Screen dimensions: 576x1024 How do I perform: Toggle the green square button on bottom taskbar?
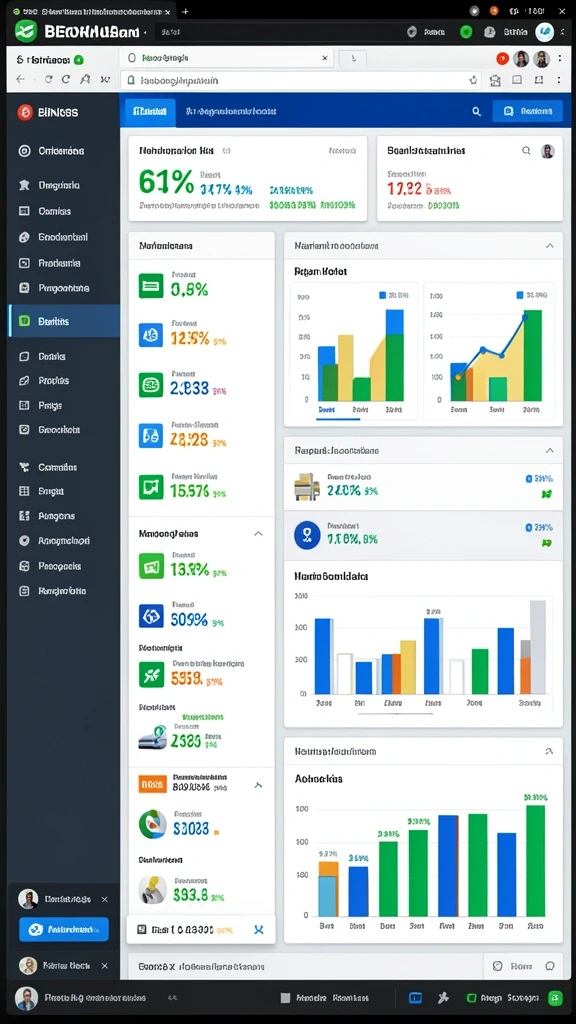tap(555, 998)
